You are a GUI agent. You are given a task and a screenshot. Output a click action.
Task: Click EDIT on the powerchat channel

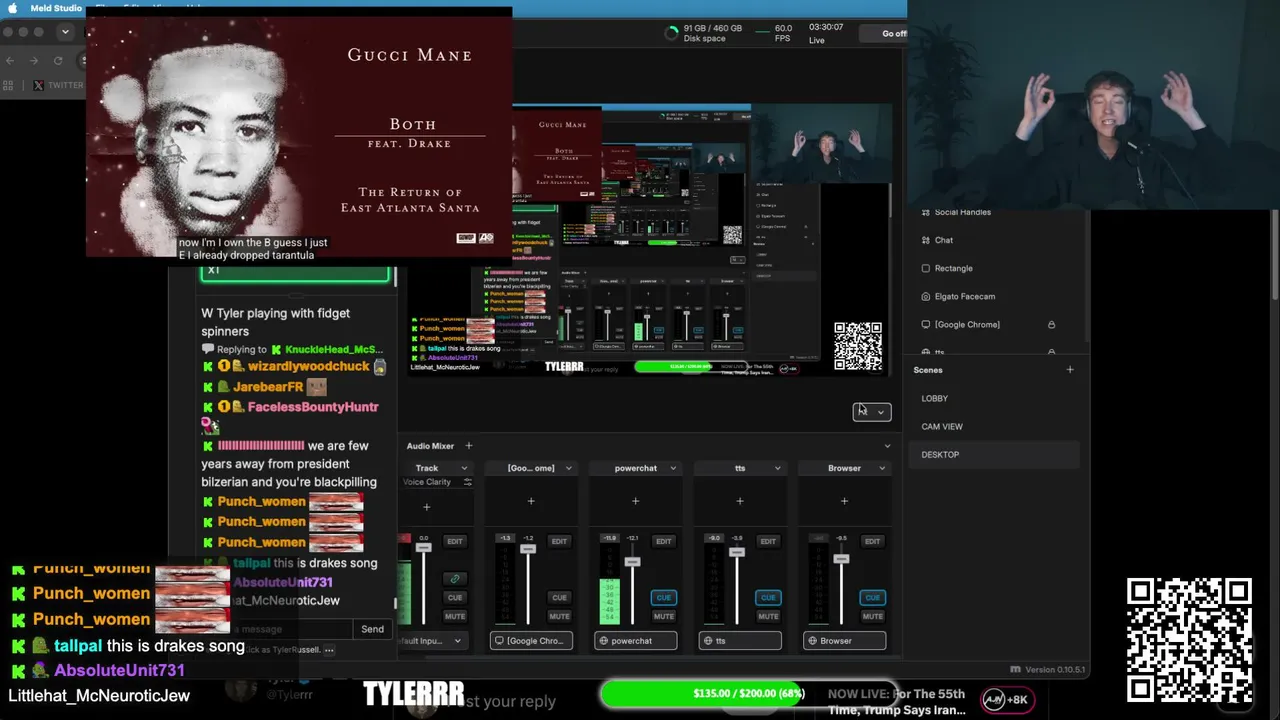(x=663, y=541)
